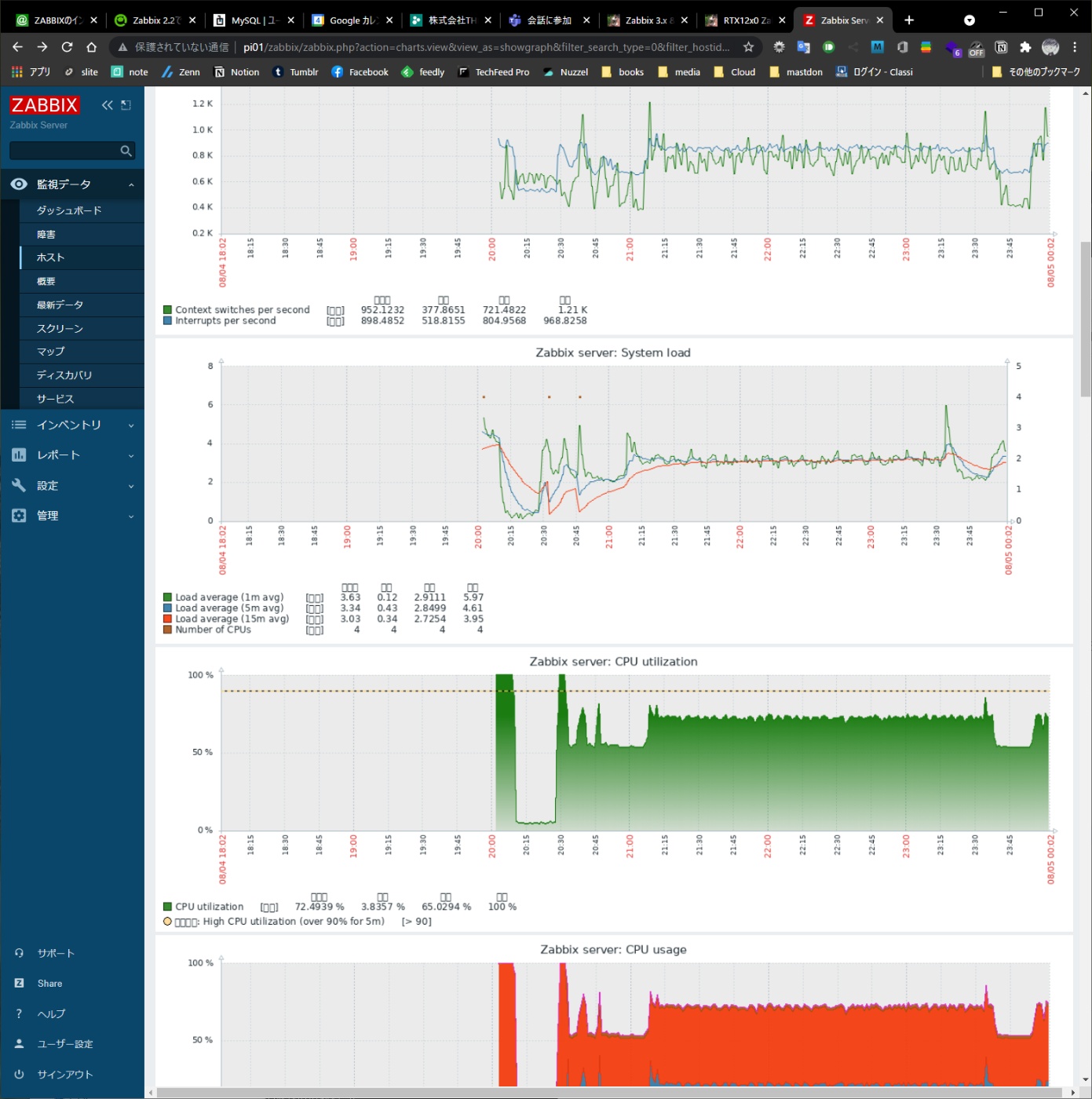Open the アプリ bookmark

31,72
